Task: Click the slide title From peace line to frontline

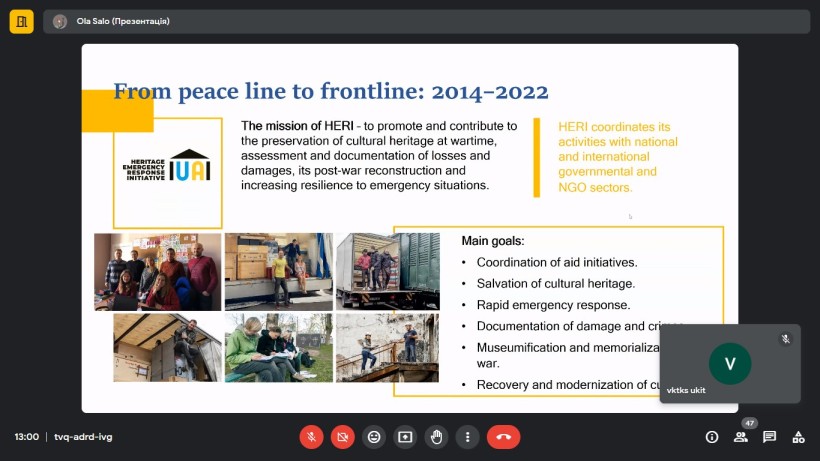Action: pyautogui.click(x=331, y=91)
